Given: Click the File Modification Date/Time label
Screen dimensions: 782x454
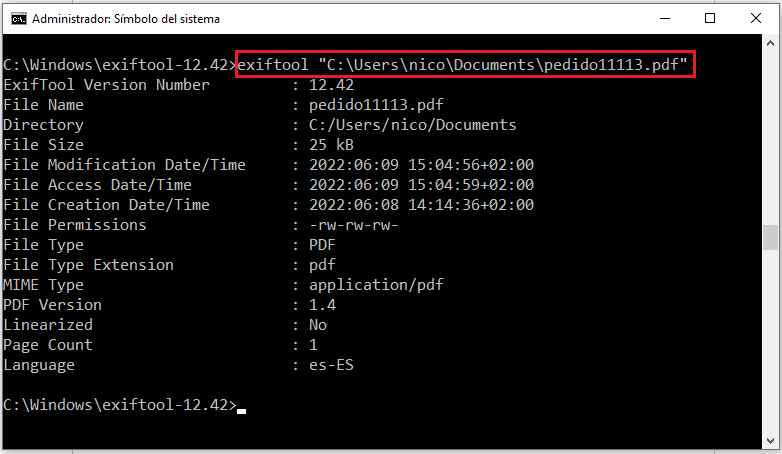Looking at the screenshot, I should click(x=124, y=165).
